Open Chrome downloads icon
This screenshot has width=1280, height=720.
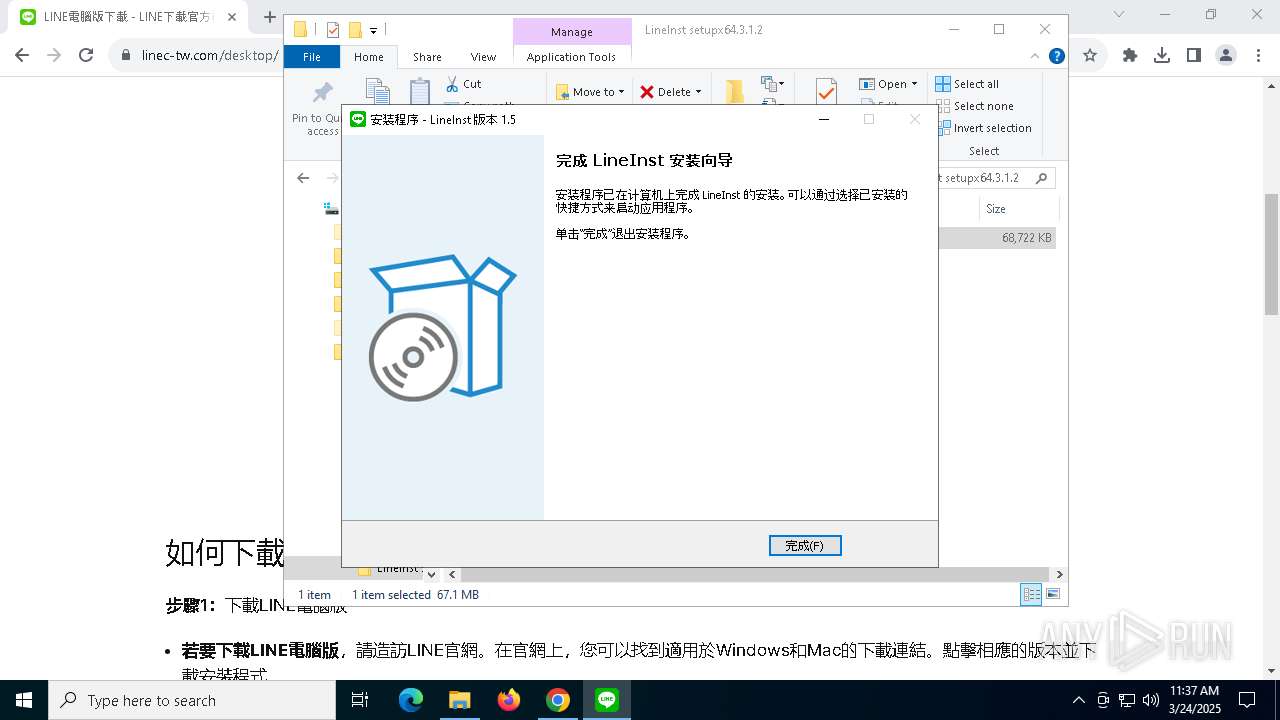(1162, 55)
